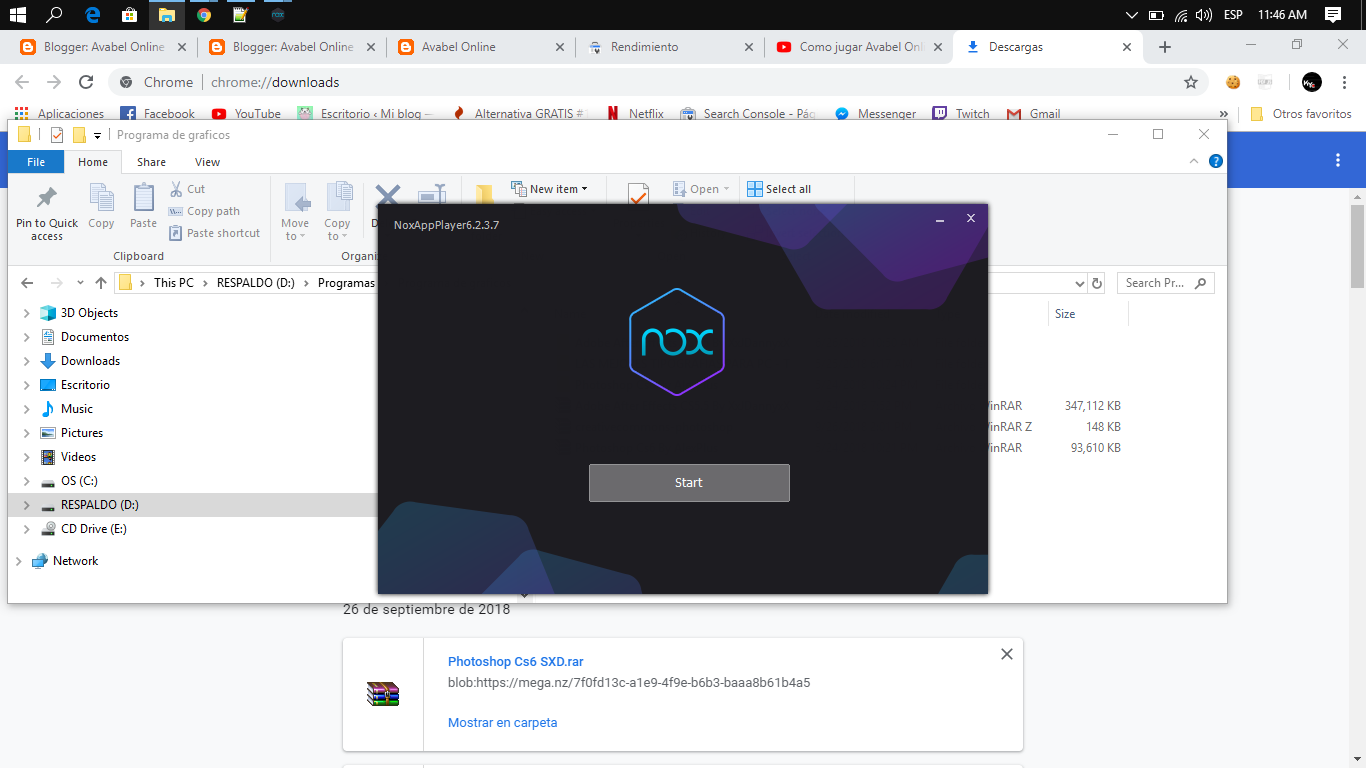1366x768 pixels.
Task: Open the Netflix bookmark
Action: (x=635, y=114)
